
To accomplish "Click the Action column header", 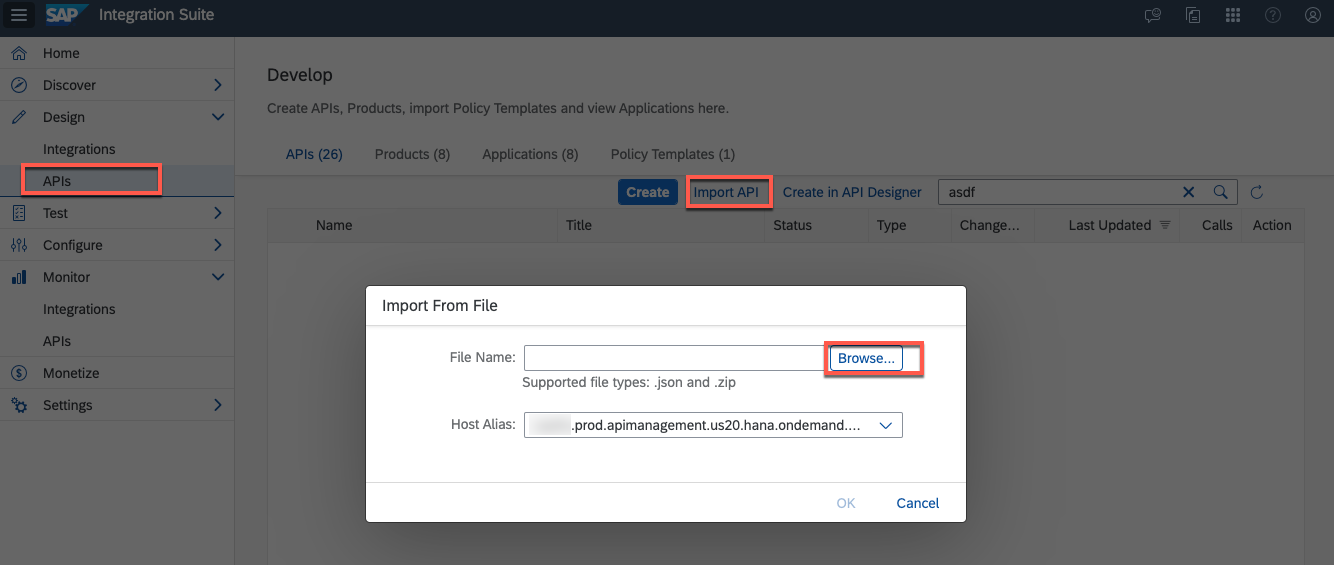I will tap(1272, 225).
